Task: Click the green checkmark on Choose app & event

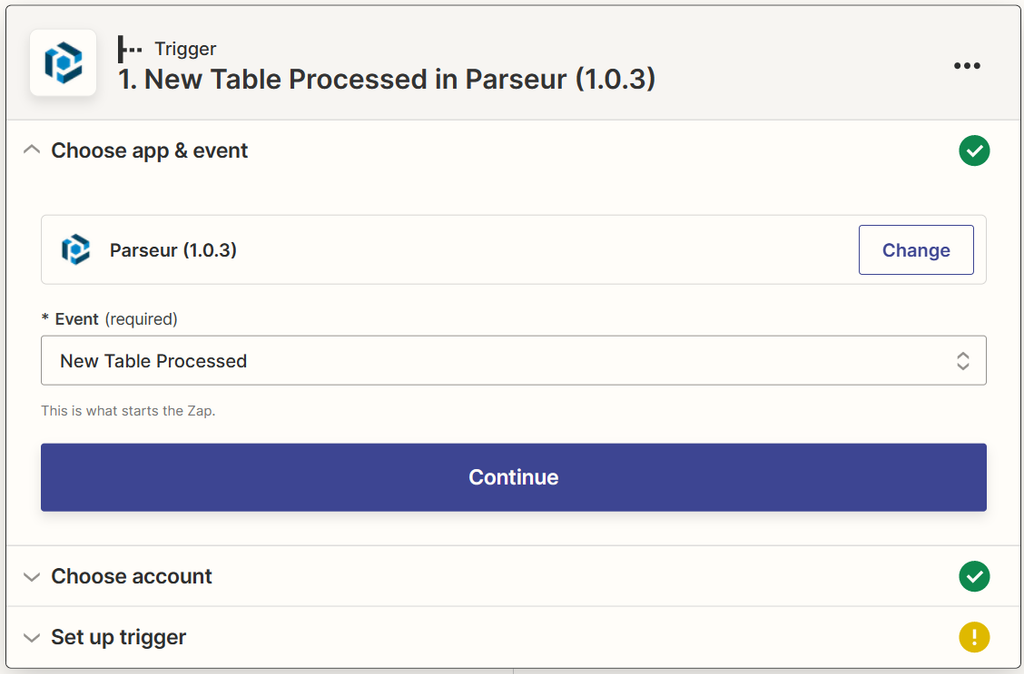Action: pyautogui.click(x=974, y=150)
